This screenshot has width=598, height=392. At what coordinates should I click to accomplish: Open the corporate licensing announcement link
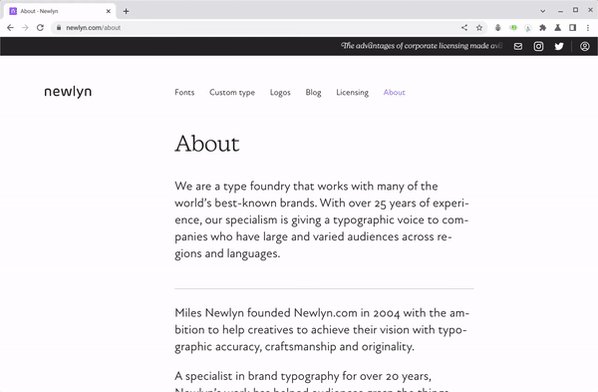pos(421,46)
